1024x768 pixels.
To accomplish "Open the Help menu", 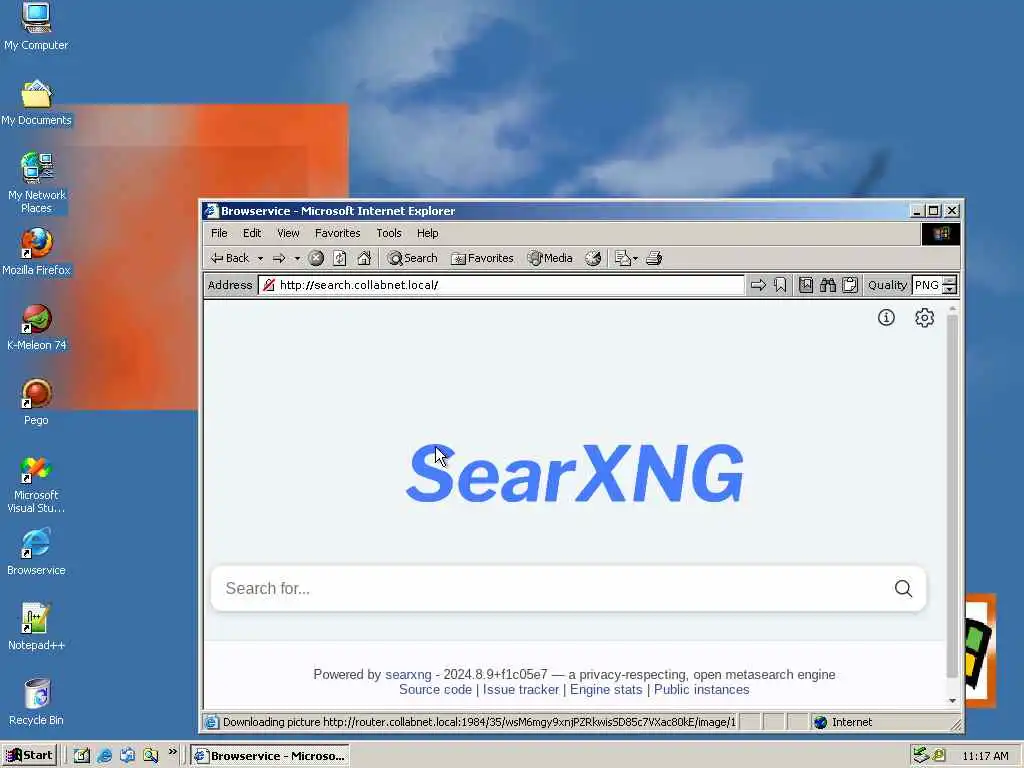I will point(428,233).
